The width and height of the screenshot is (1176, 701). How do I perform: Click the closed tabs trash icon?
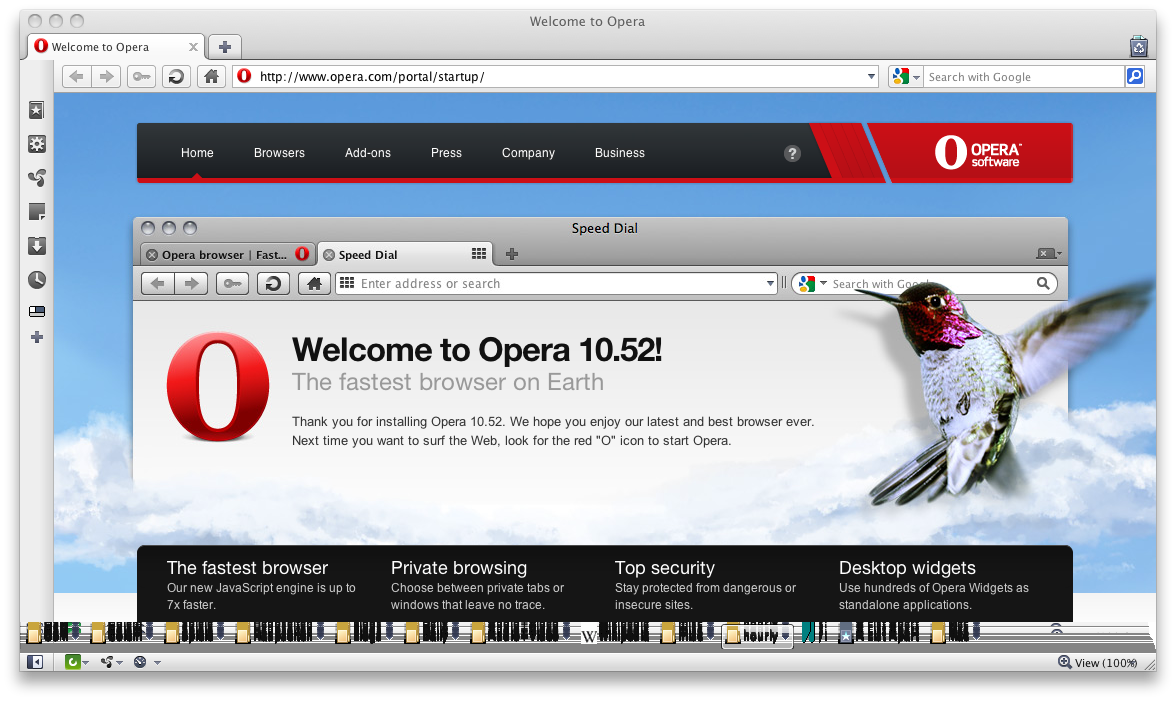click(x=1138, y=46)
